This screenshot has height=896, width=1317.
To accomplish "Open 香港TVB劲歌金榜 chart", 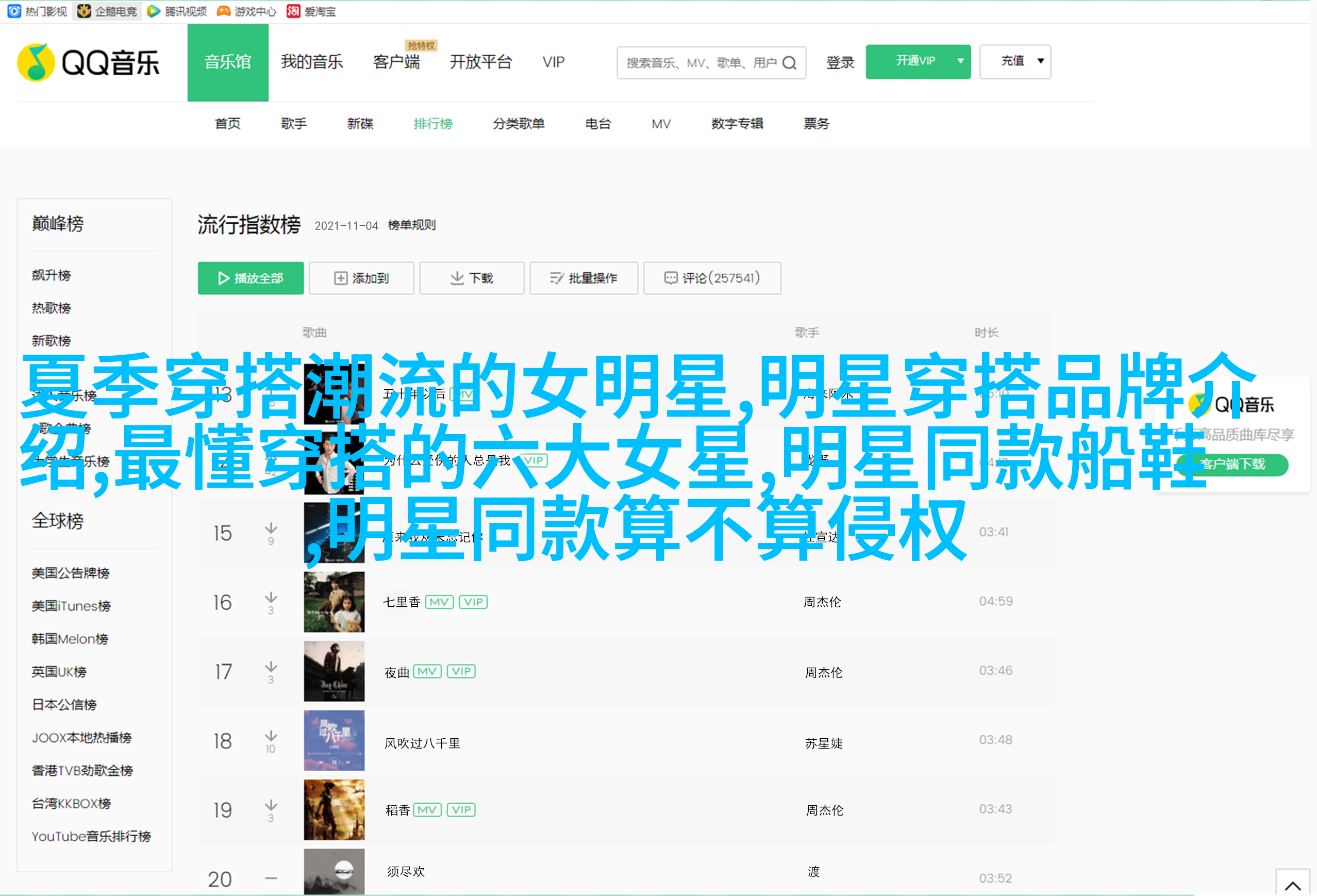I will coord(82,771).
